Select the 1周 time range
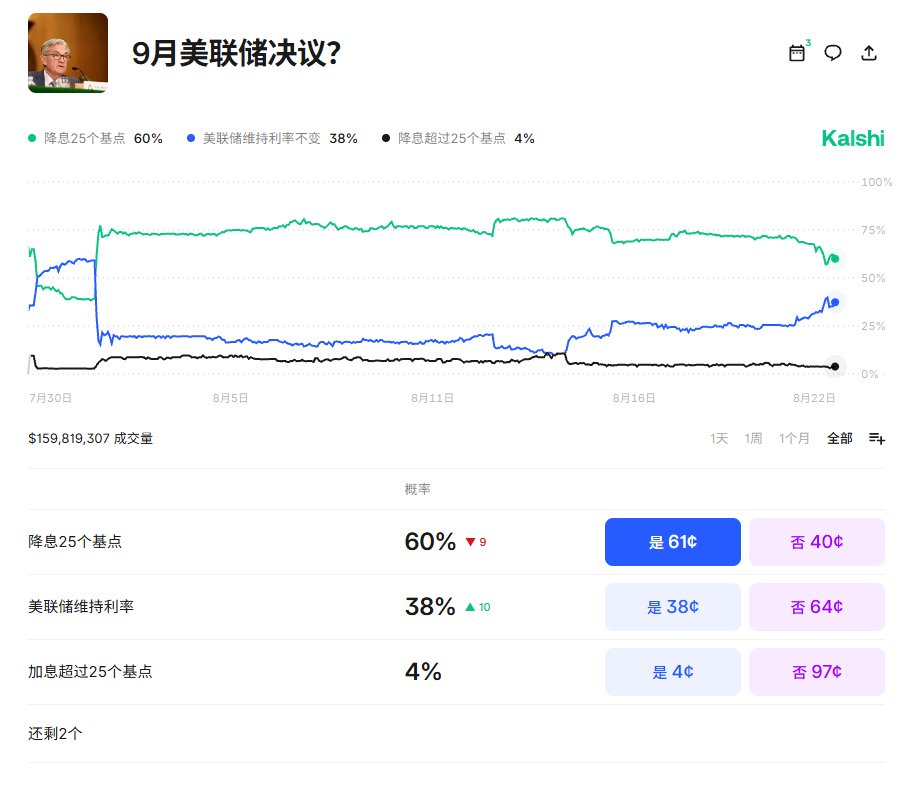This screenshot has width=914, height=785. tap(753, 438)
